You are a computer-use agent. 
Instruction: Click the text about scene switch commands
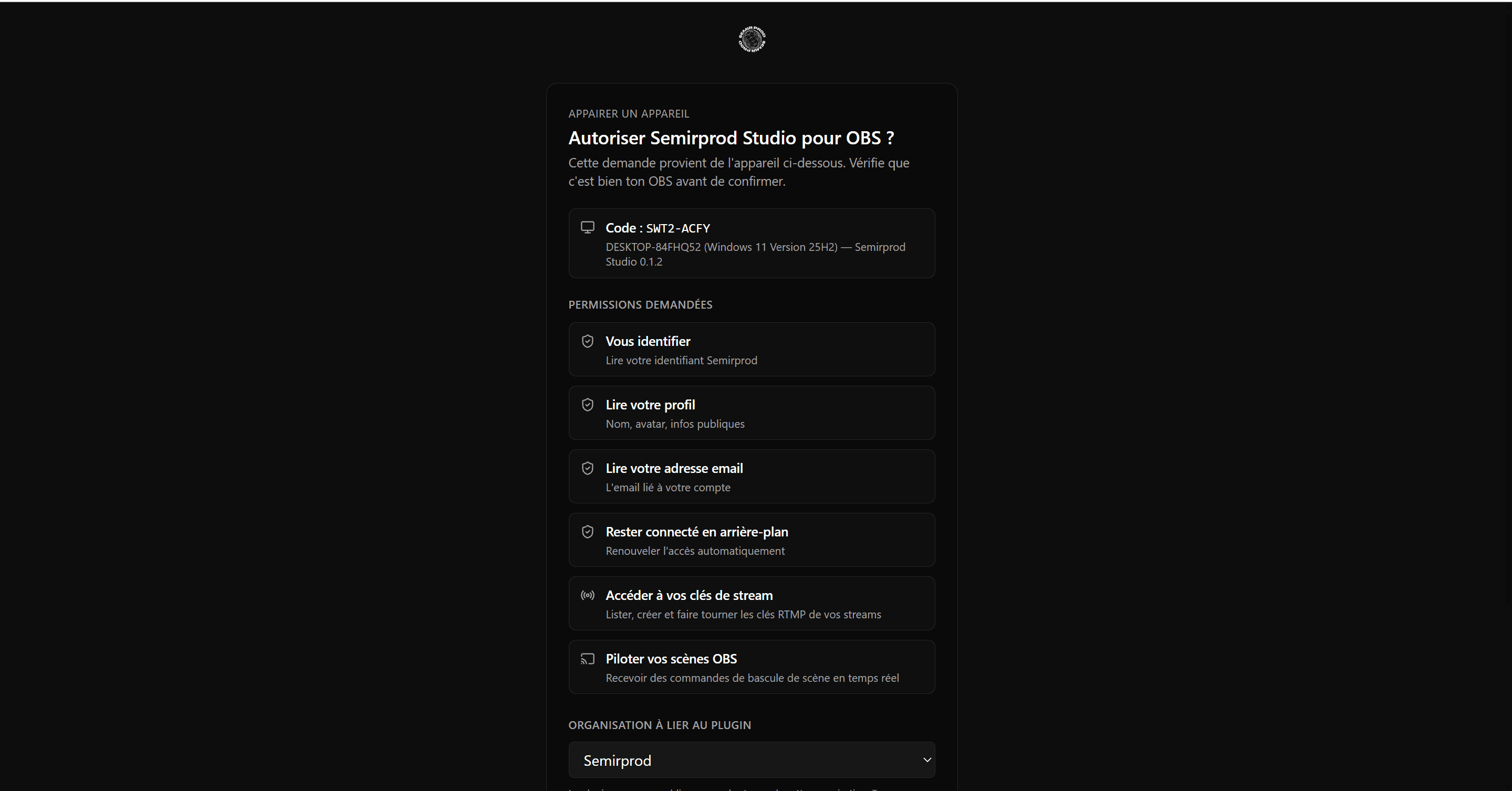pyautogui.click(x=753, y=678)
